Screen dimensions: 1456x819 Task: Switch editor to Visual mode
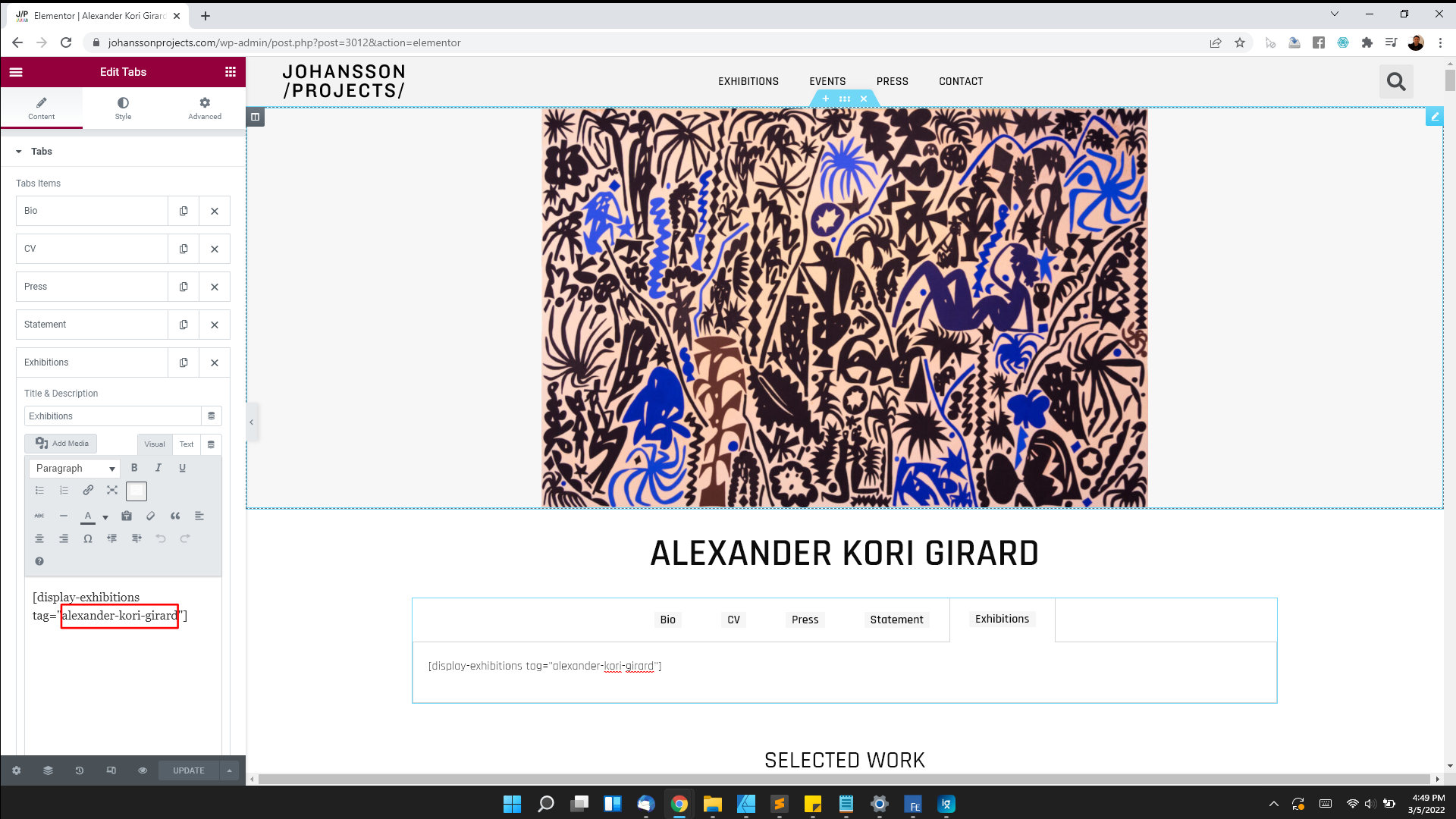click(x=155, y=444)
